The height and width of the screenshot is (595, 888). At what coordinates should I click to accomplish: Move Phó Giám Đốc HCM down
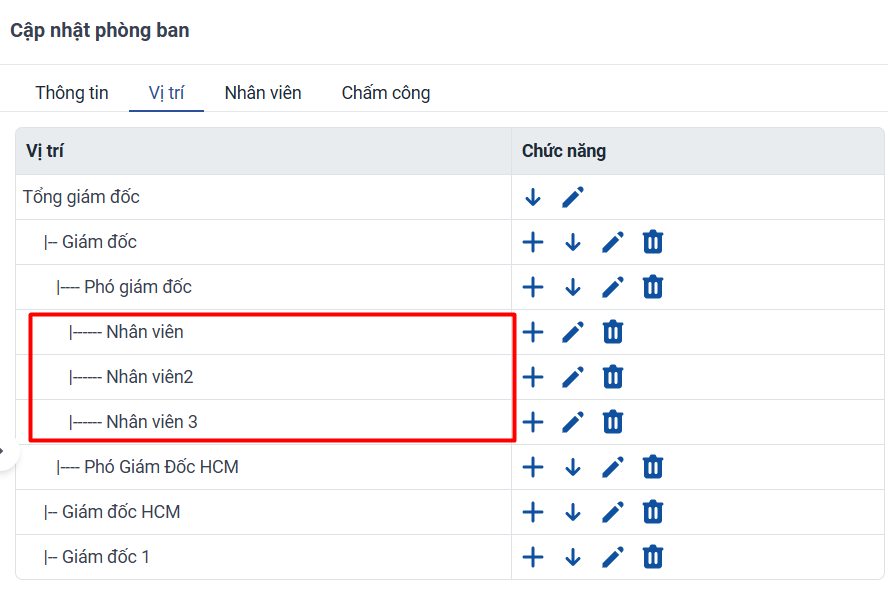(x=573, y=467)
